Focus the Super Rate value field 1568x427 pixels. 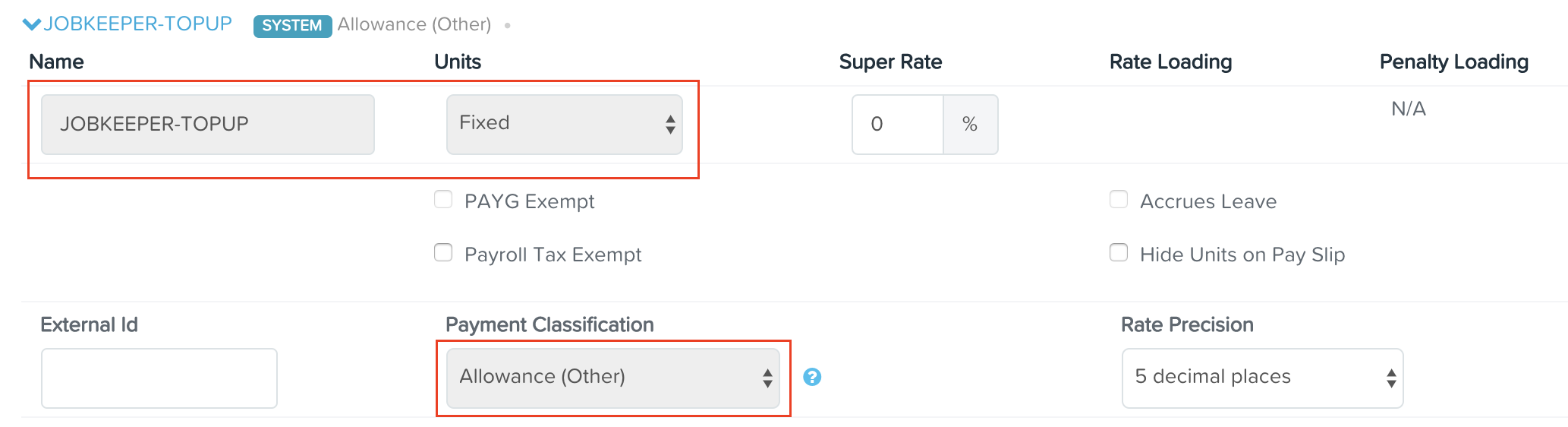898,124
